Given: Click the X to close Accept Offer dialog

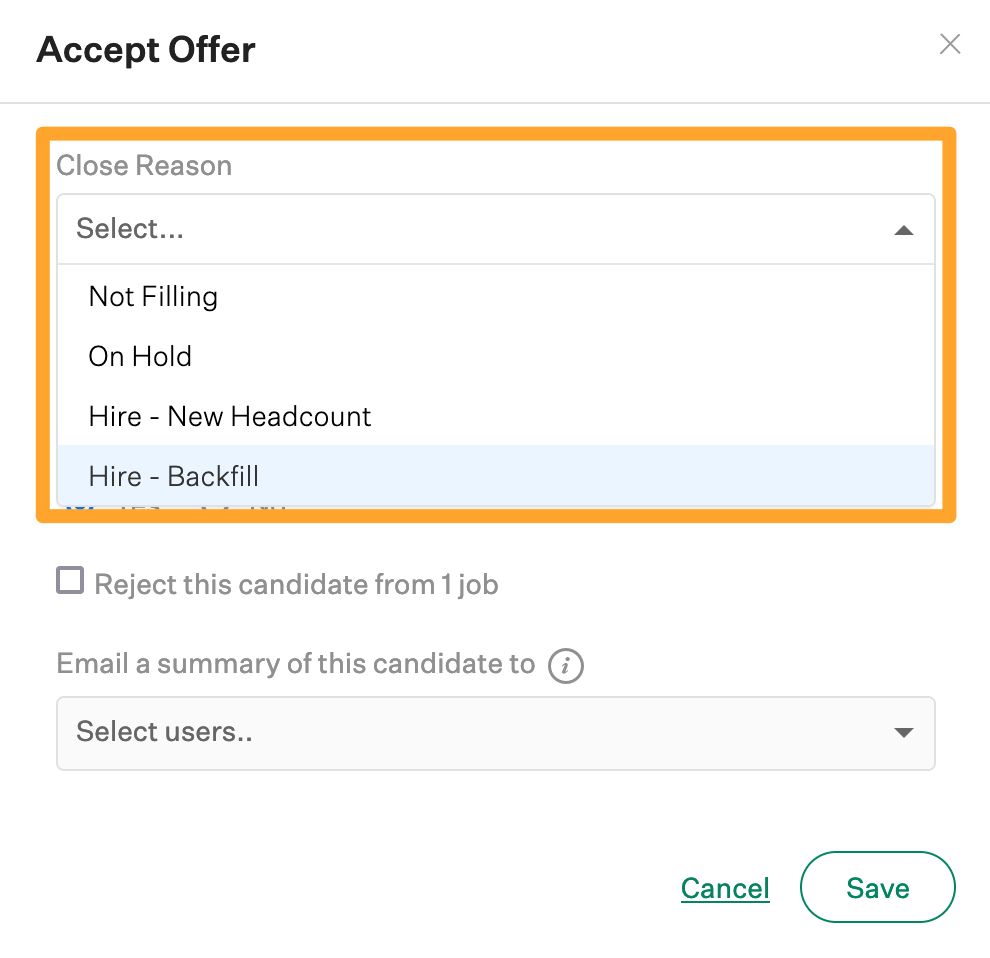Looking at the screenshot, I should 949,44.
